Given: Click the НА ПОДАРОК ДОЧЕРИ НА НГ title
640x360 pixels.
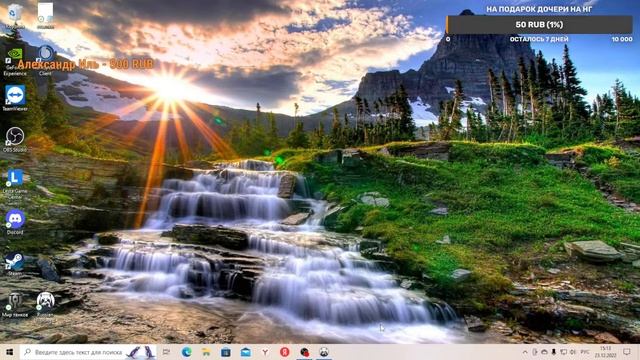Looking at the screenshot, I should (539, 9).
